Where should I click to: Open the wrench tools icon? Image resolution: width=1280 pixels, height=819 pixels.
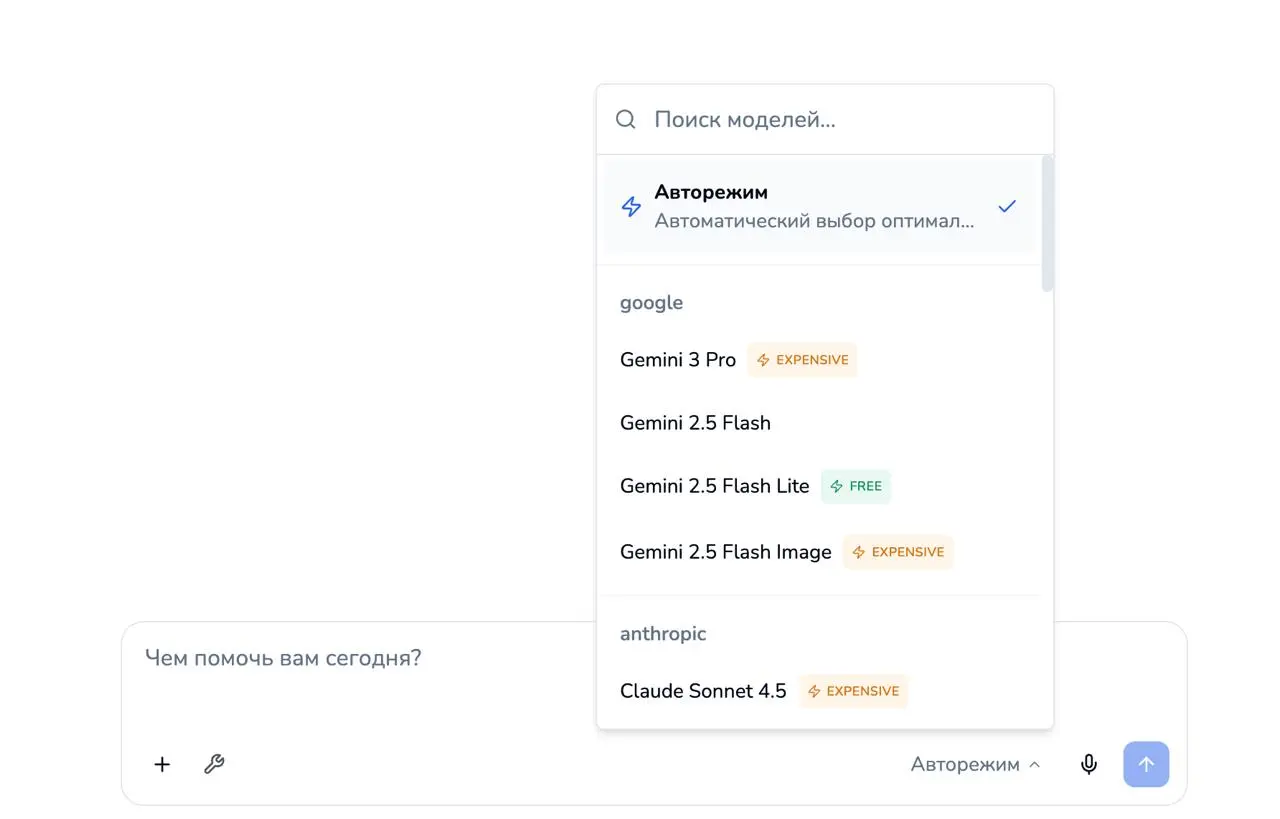point(214,765)
